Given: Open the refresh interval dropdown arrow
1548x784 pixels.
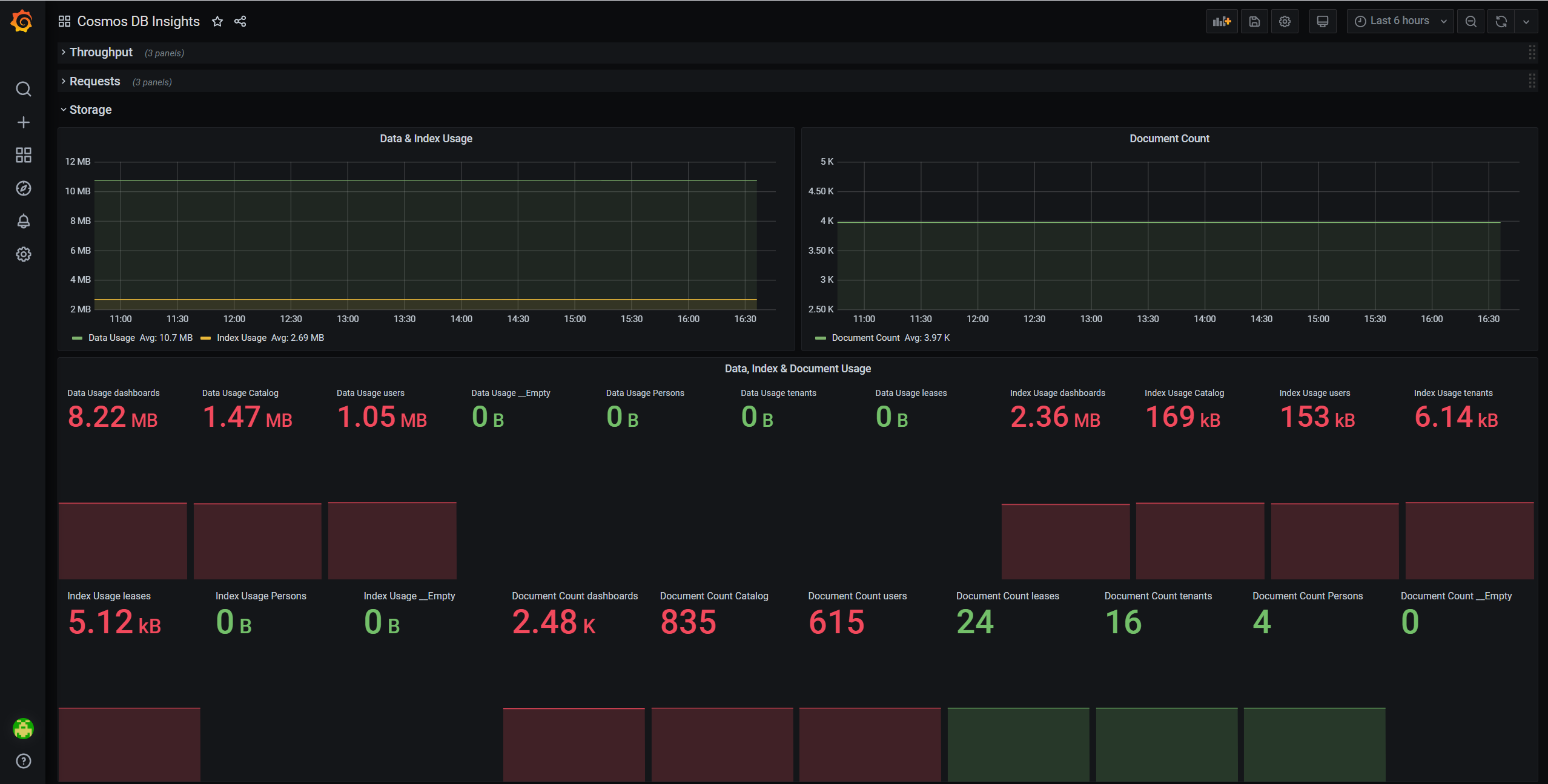Looking at the screenshot, I should pos(1526,22).
